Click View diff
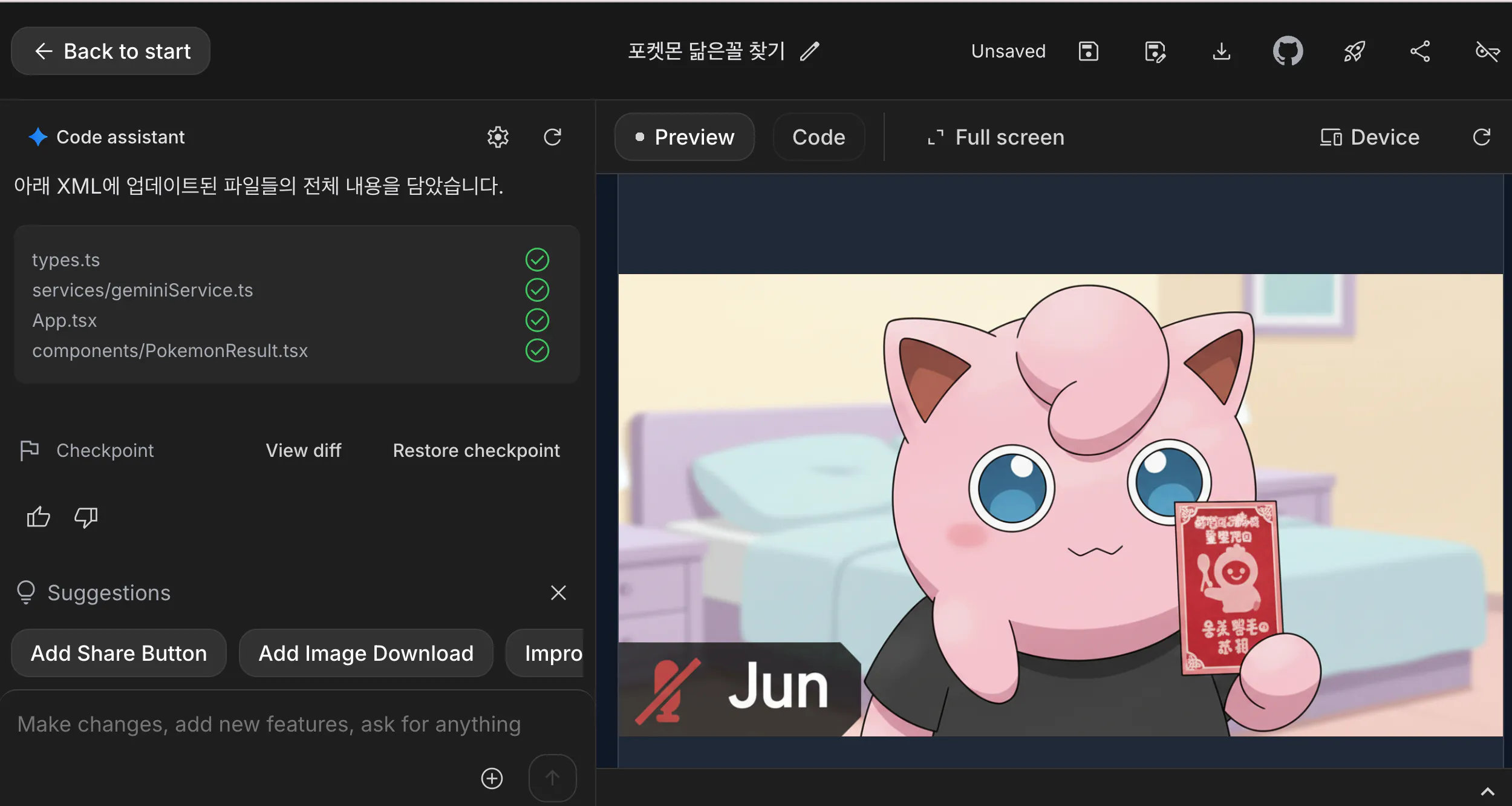The image size is (1512, 806). coord(304,451)
